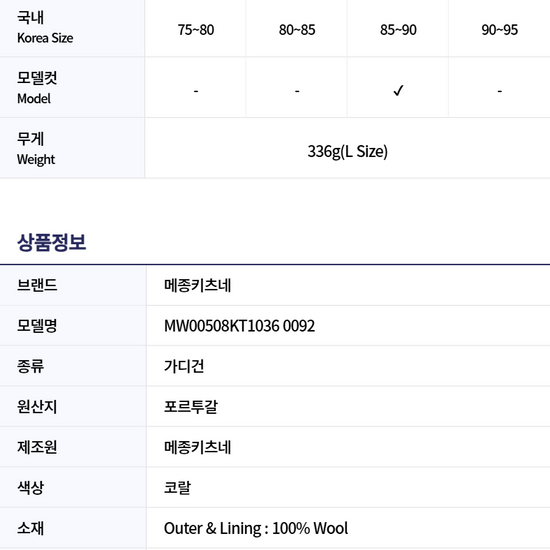Click the 가디건 product type value
The image size is (550, 550).
(x=184, y=366)
